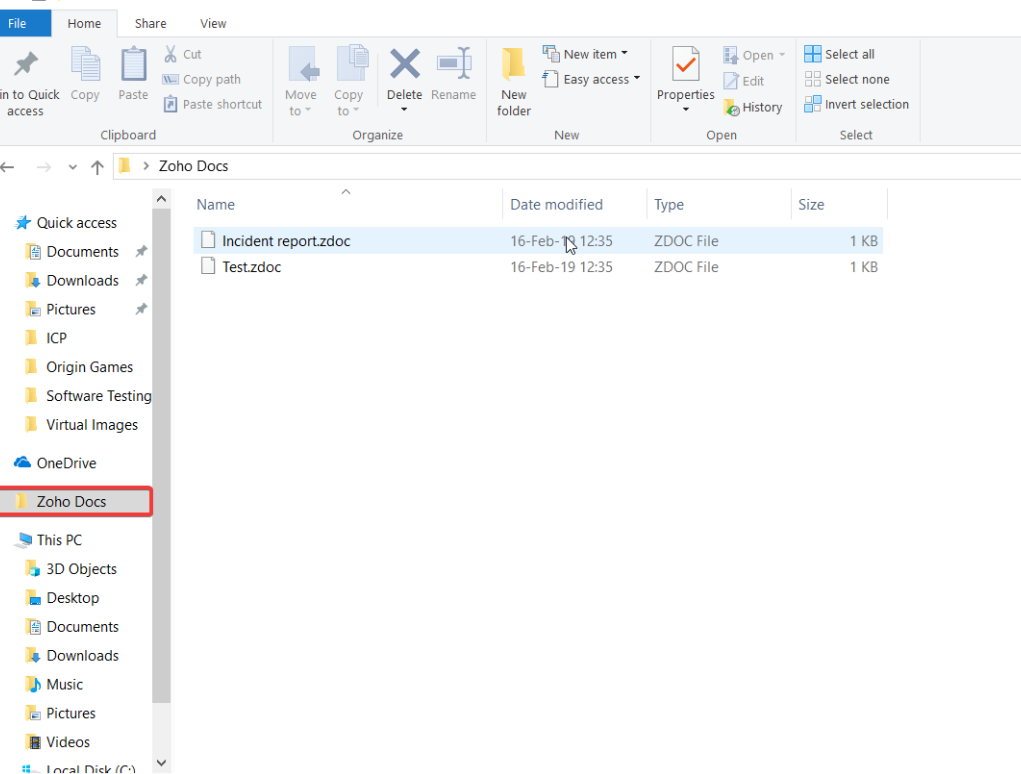Click the Cut scissors icon
The image size is (1021, 774).
coord(170,54)
